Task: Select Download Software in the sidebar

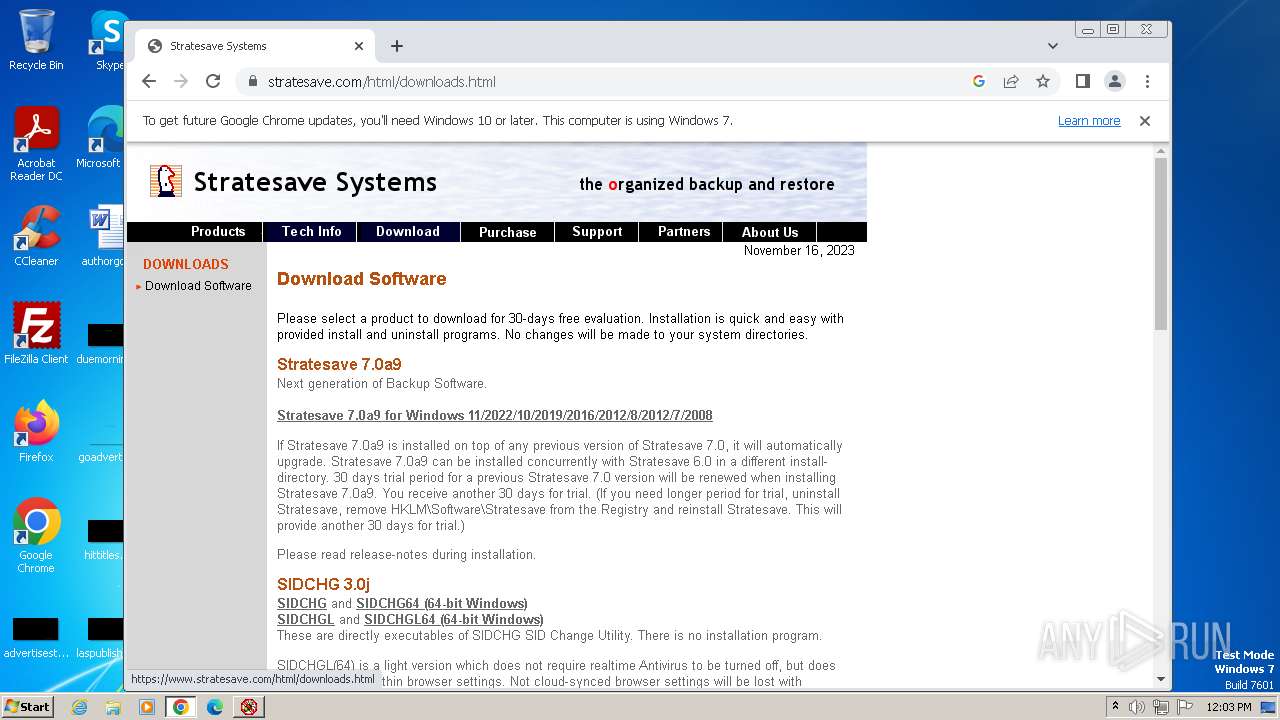Action: (198, 286)
